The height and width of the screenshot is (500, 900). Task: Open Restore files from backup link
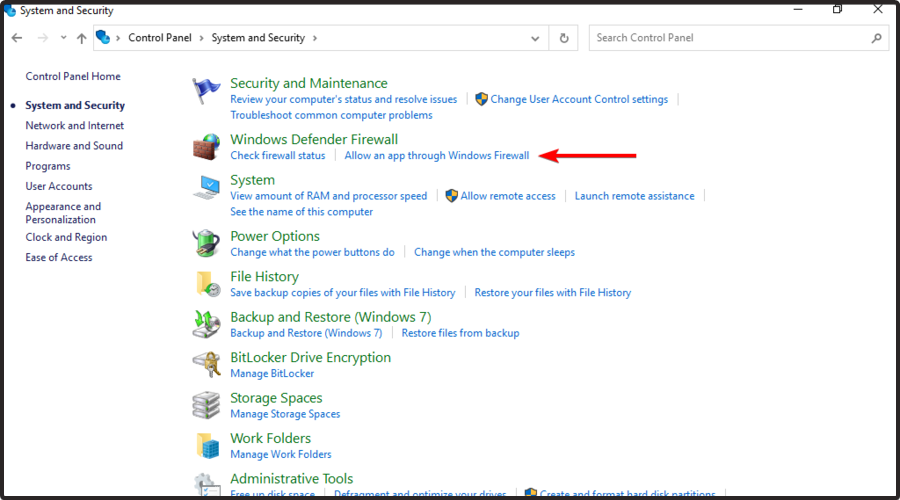[460, 333]
